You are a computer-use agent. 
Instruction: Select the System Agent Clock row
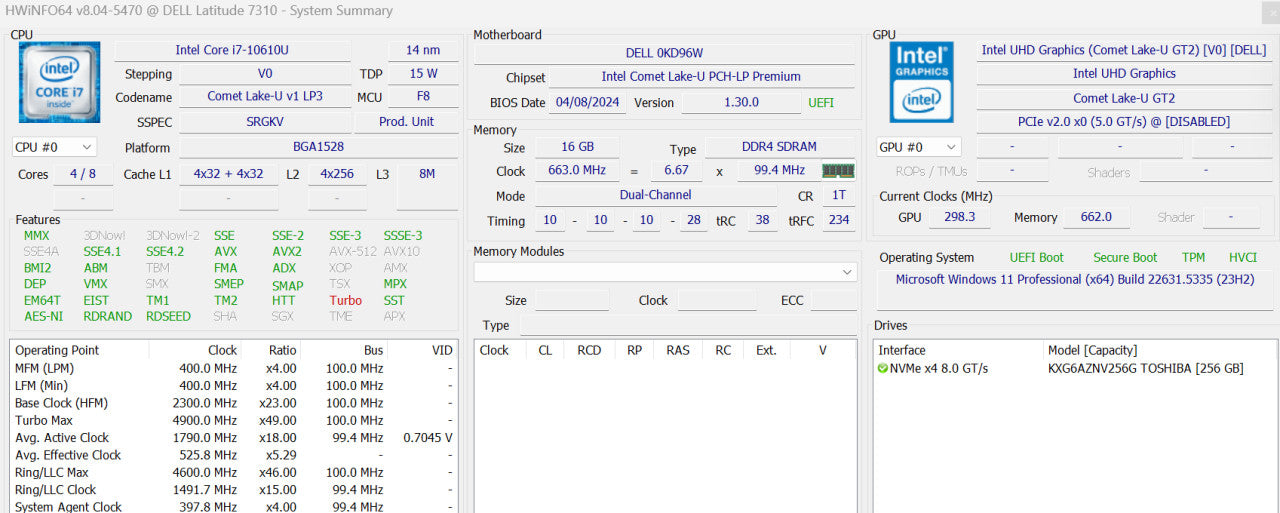point(233,507)
